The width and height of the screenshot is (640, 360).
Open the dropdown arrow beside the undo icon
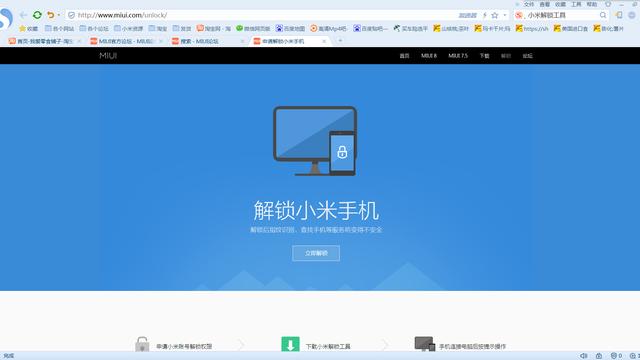58,15
